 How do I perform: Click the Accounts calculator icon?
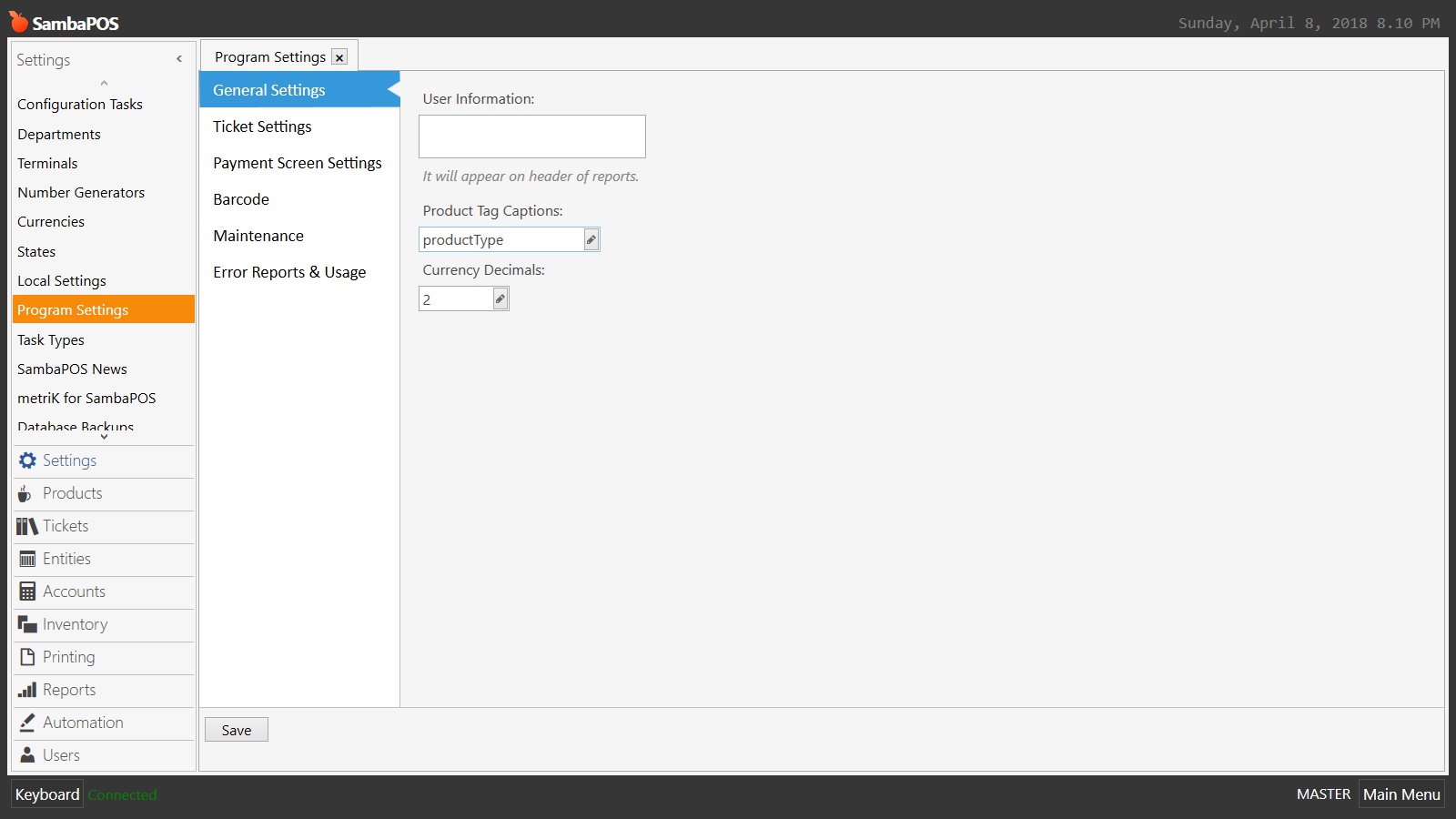27,591
